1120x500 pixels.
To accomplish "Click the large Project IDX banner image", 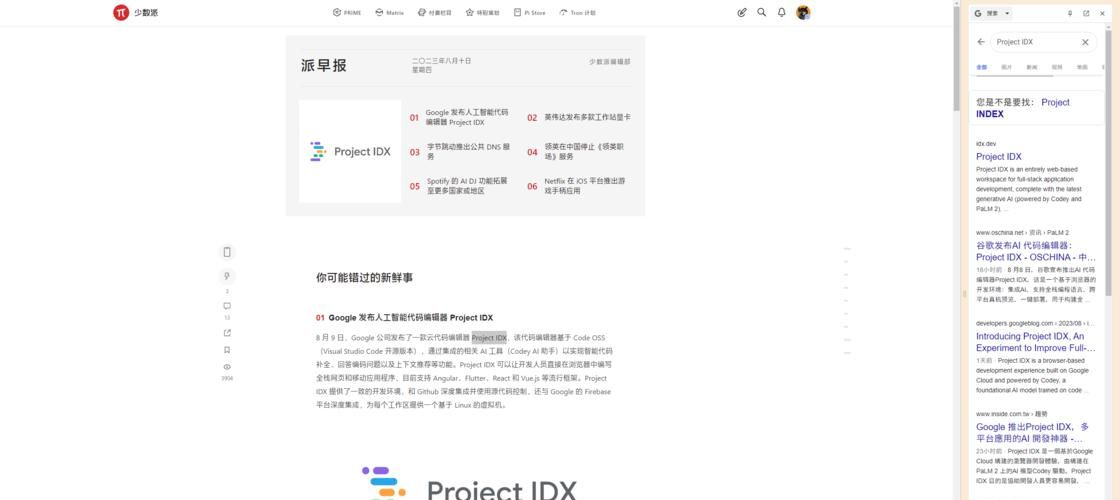I will click(469, 483).
